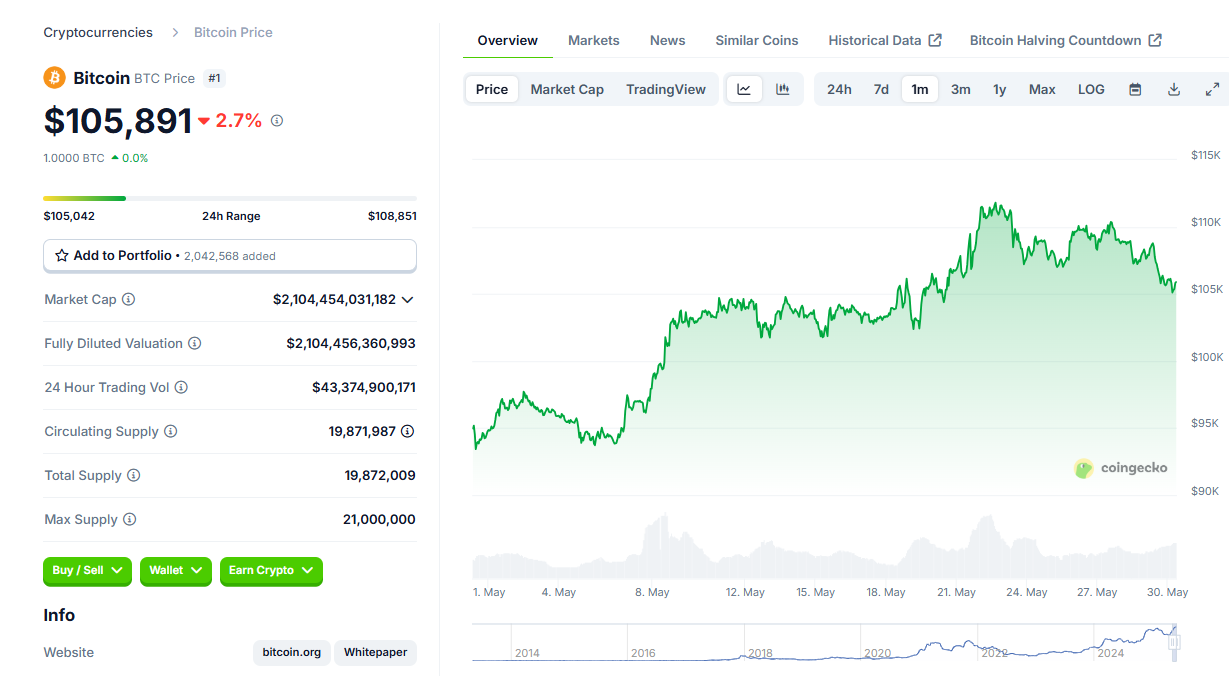Open Fully Diluted Valuation info icon
This screenshot has height=676, width=1229.
click(x=195, y=343)
